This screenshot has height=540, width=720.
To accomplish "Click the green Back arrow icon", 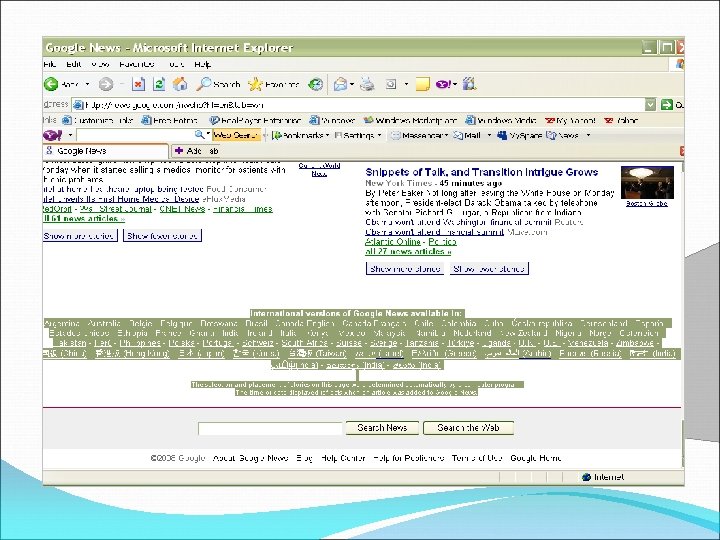I will coord(51,84).
